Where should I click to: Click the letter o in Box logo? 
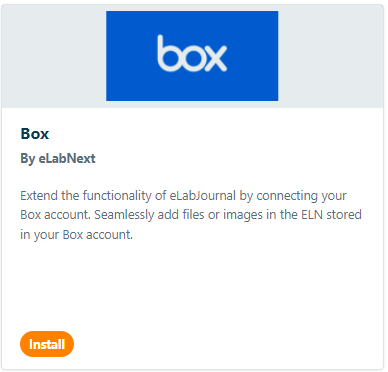click(x=191, y=59)
